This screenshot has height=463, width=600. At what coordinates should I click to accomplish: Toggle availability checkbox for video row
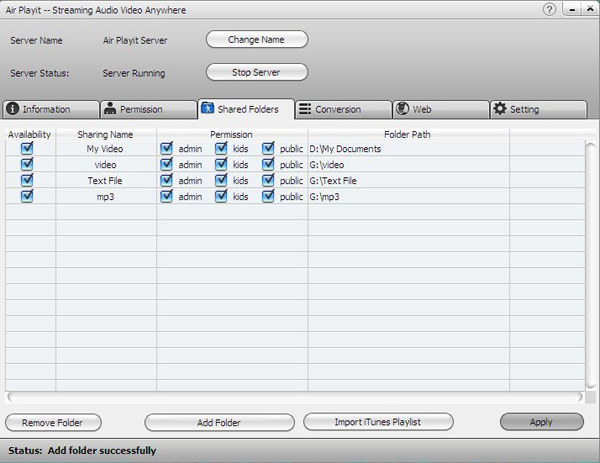27,164
